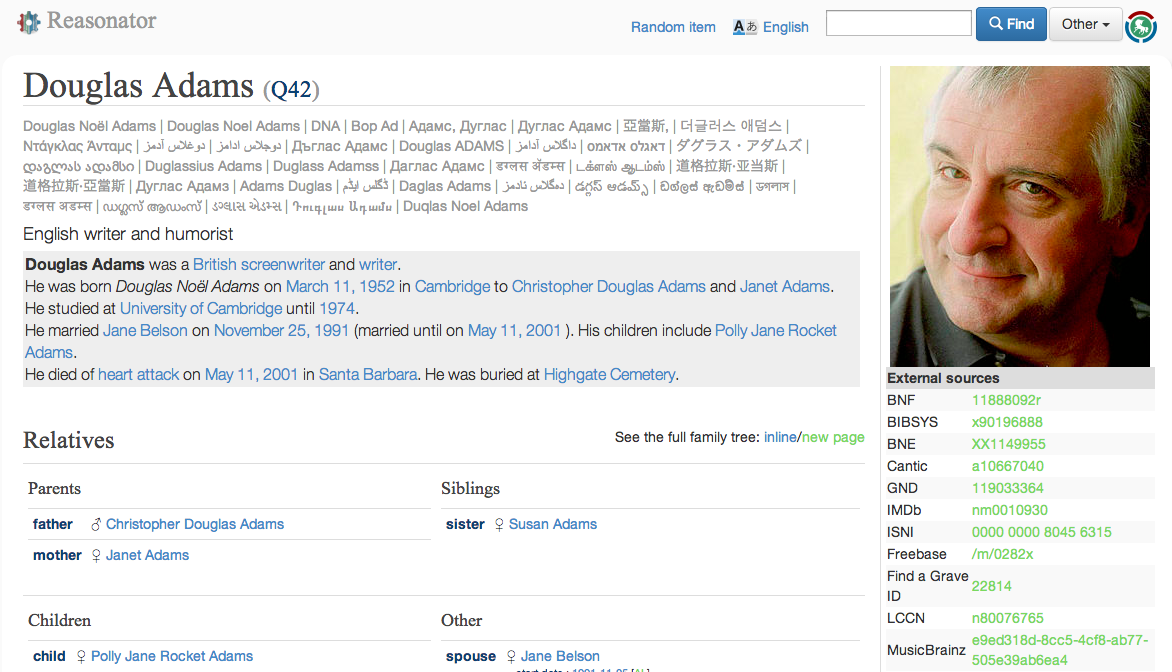
Task: Click the Reasonator gear logo icon
Action: [x=29, y=22]
